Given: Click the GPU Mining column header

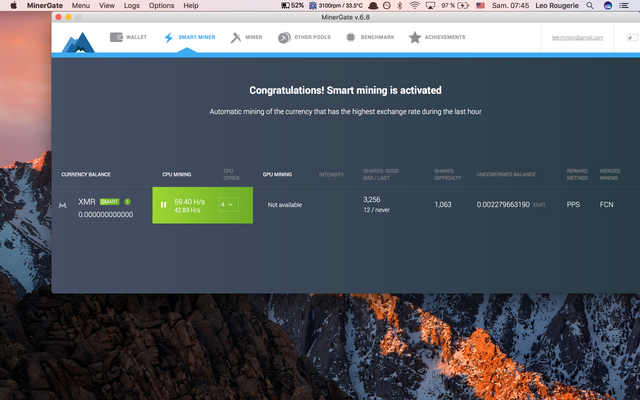Looking at the screenshot, I should (278, 174).
